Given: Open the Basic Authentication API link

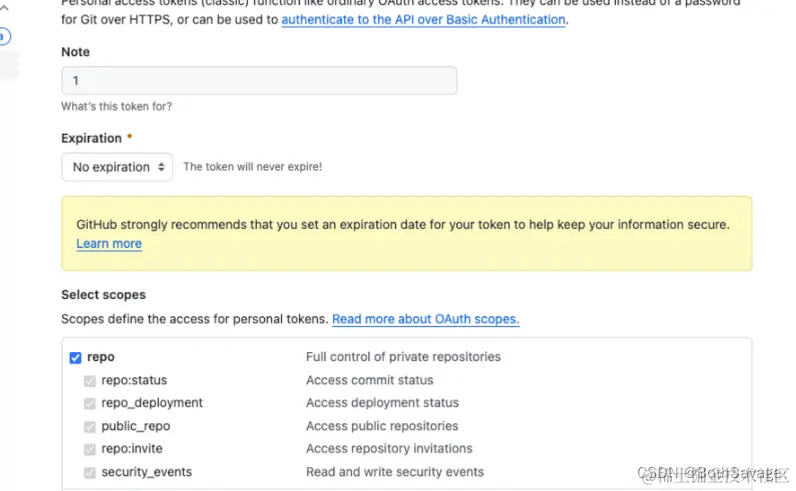Looking at the screenshot, I should (423, 19).
